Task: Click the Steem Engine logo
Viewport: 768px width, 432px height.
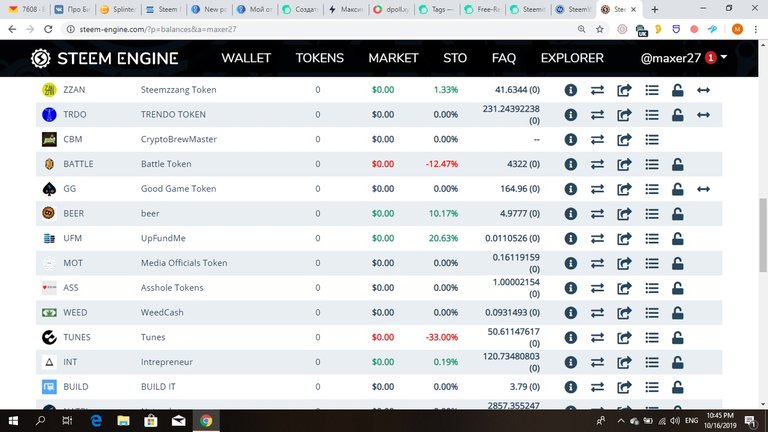Action: pos(104,58)
